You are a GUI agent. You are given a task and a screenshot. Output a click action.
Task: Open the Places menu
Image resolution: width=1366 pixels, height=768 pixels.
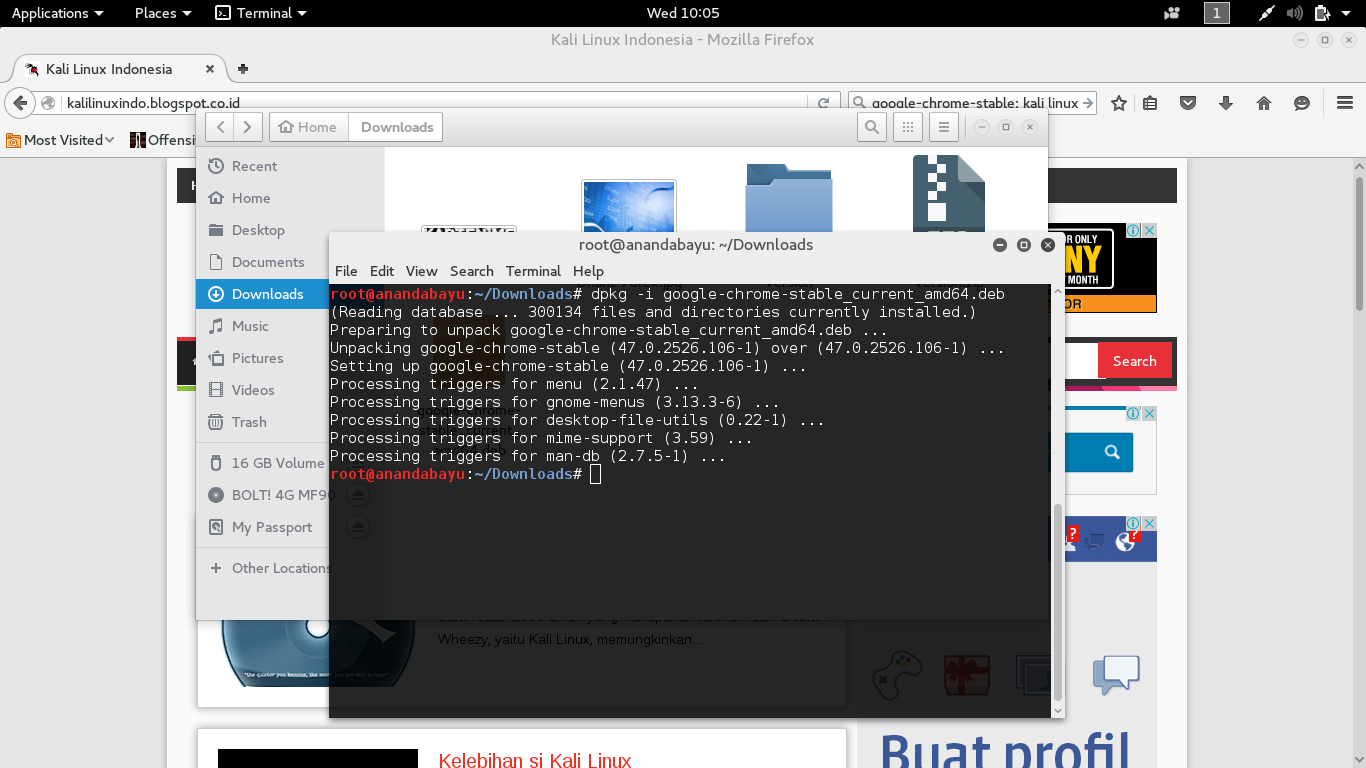(163, 13)
